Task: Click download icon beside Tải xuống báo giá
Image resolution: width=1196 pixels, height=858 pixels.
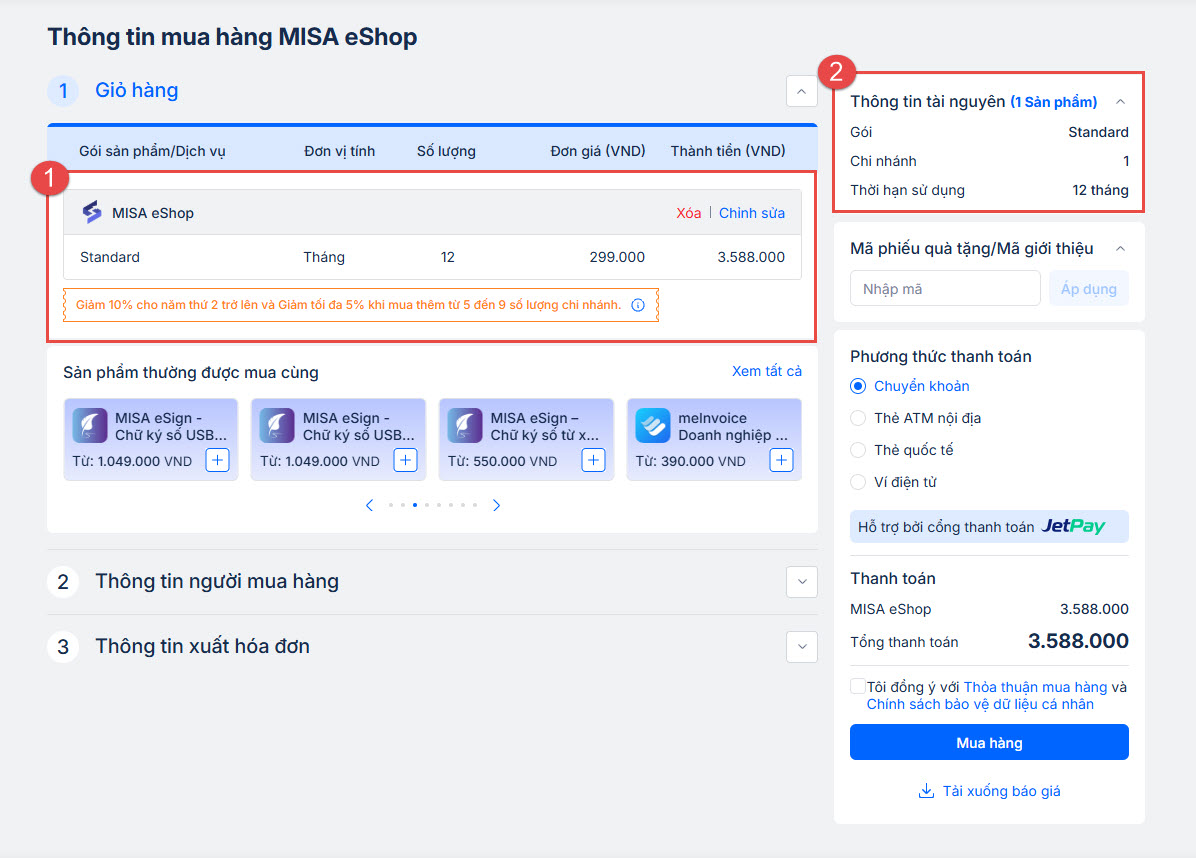Action: tap(926, 791)
